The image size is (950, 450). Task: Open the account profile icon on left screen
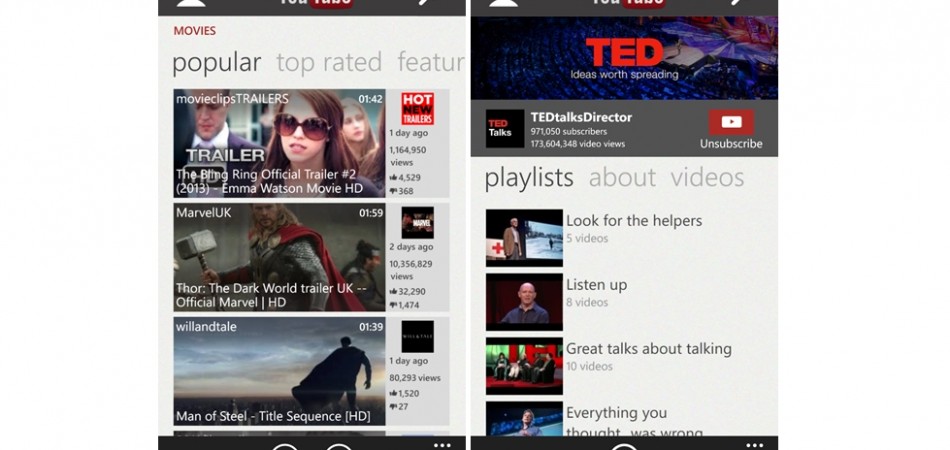click(192, 3)
